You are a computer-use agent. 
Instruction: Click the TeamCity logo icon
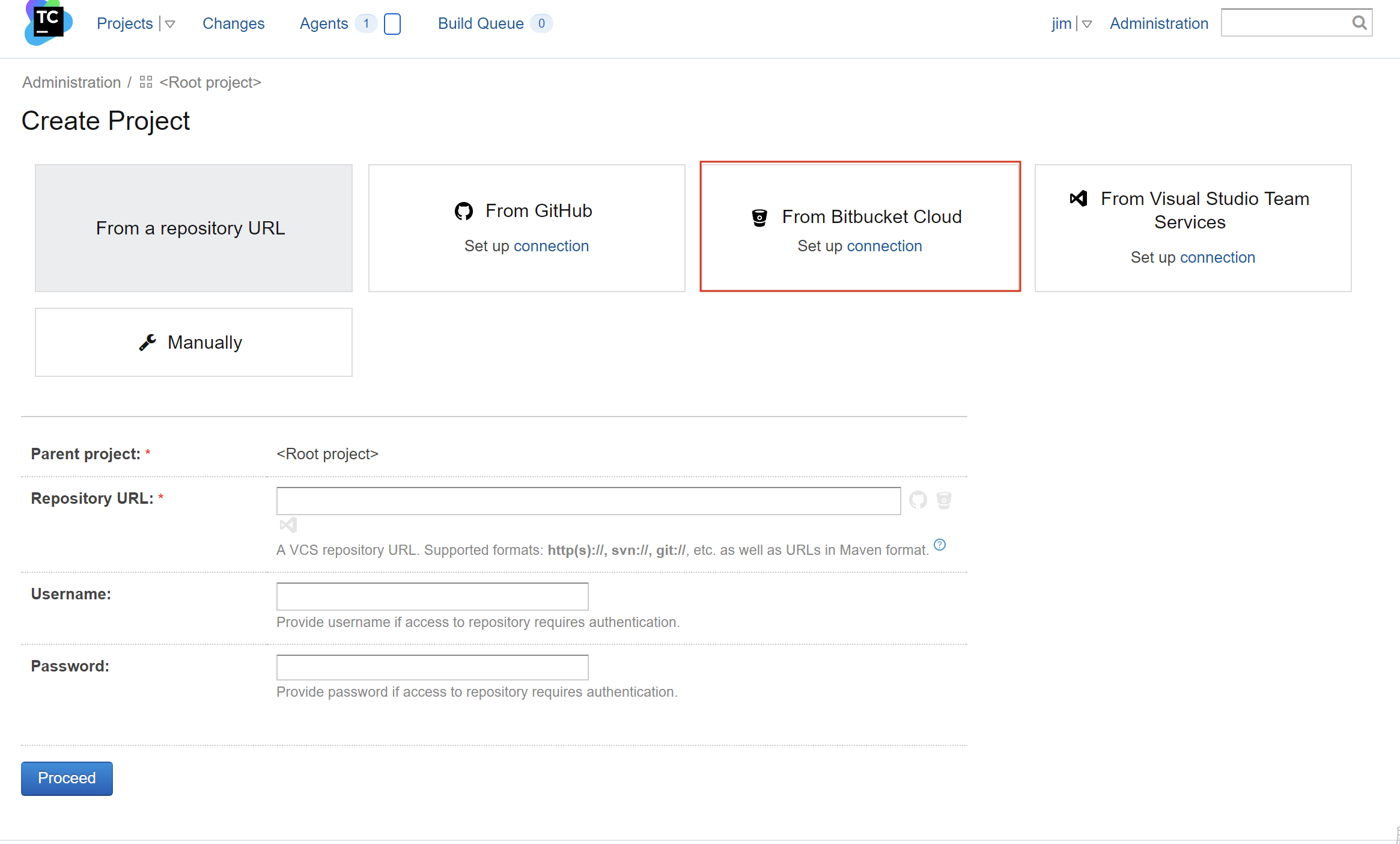[x=49, y=23]
